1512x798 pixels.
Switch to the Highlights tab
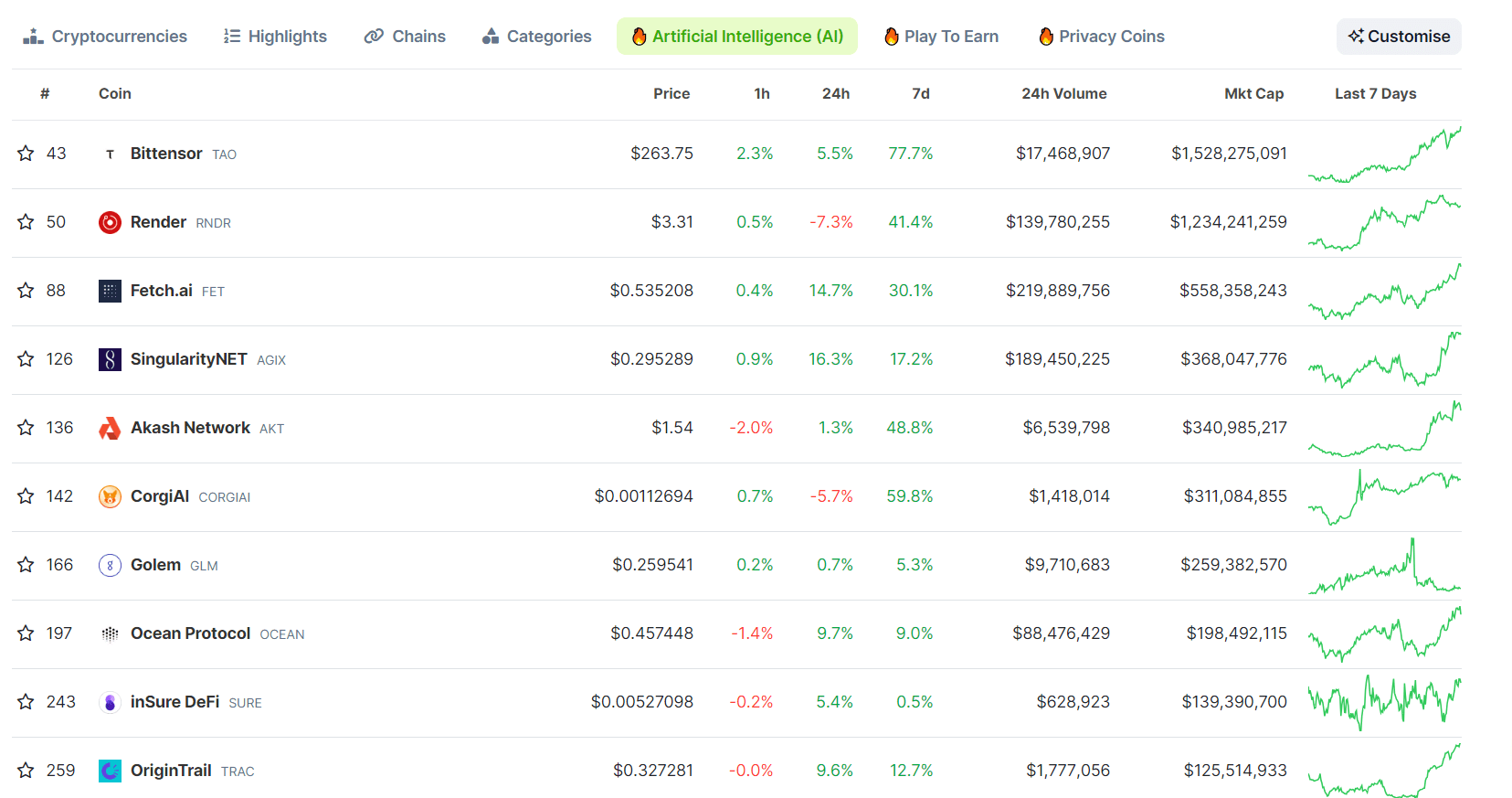pos(275,37)
